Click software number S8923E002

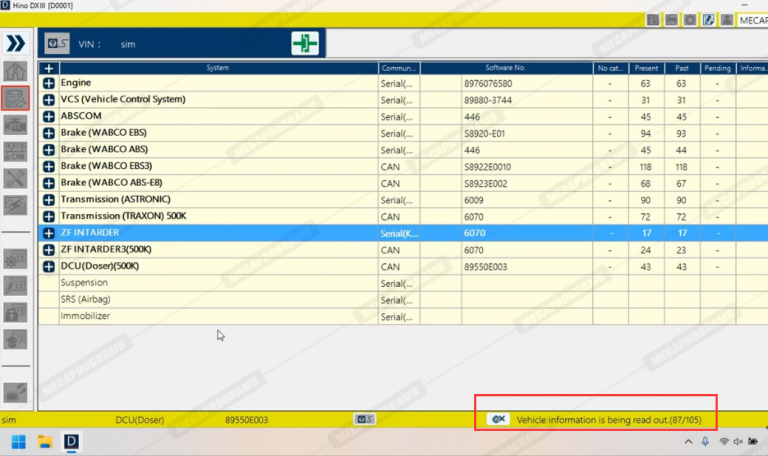(x=485, y=184)
